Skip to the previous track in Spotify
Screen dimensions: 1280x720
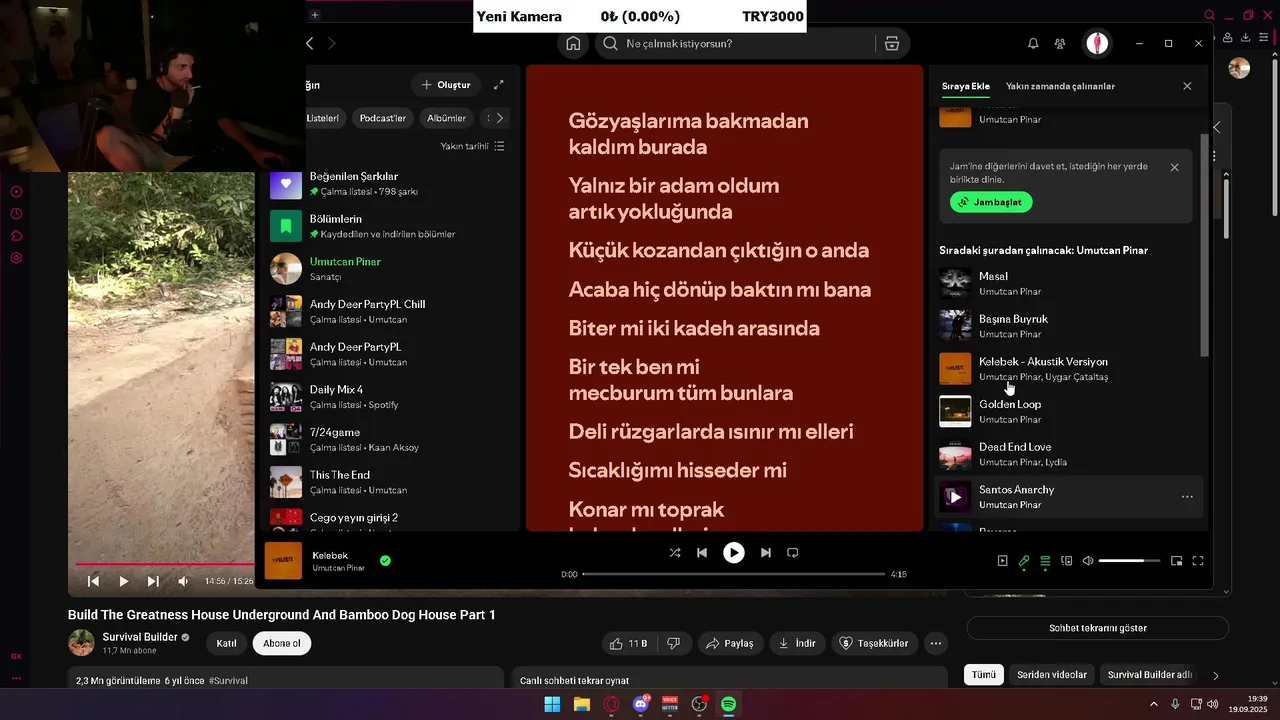pos(702,552)
